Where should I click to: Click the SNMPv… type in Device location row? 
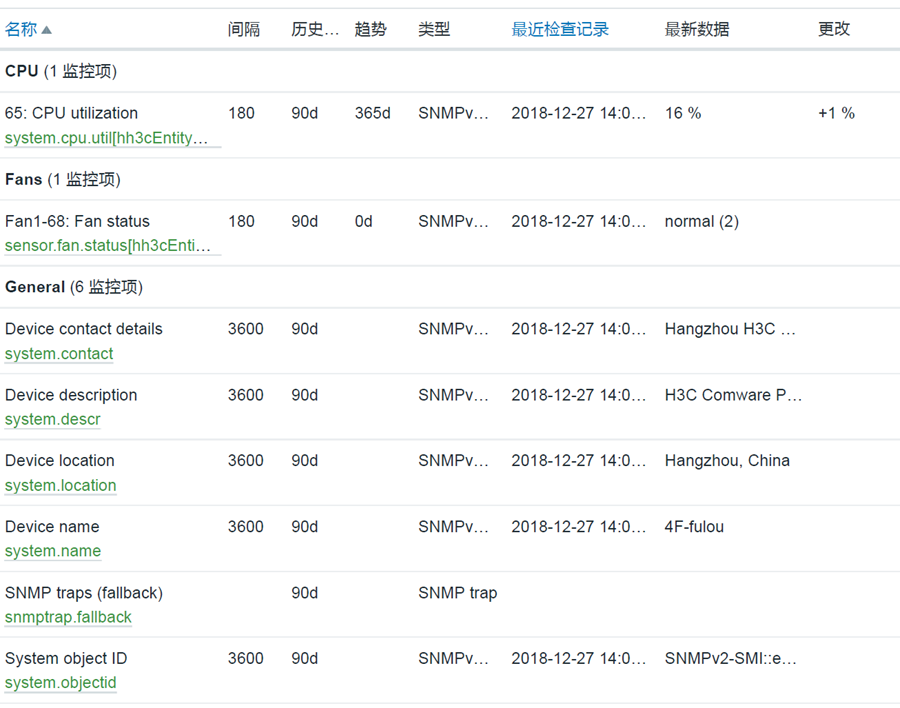tap(453, 461)
